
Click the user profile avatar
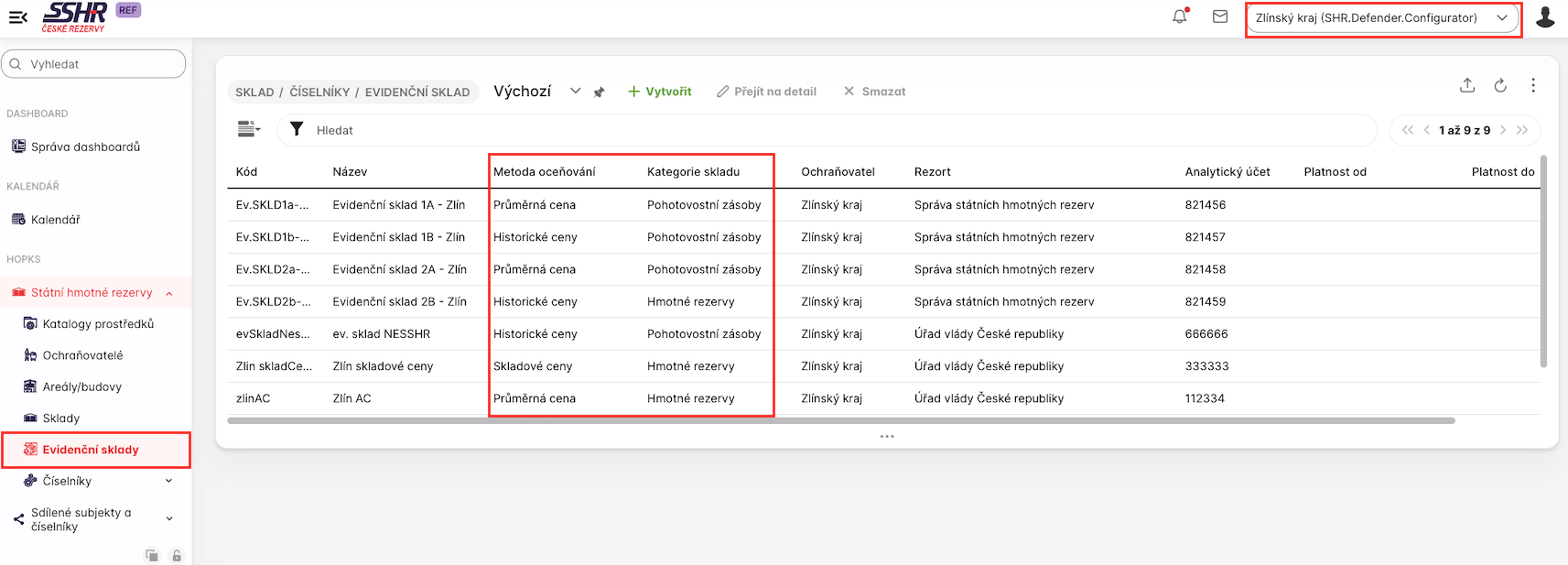1545,17
